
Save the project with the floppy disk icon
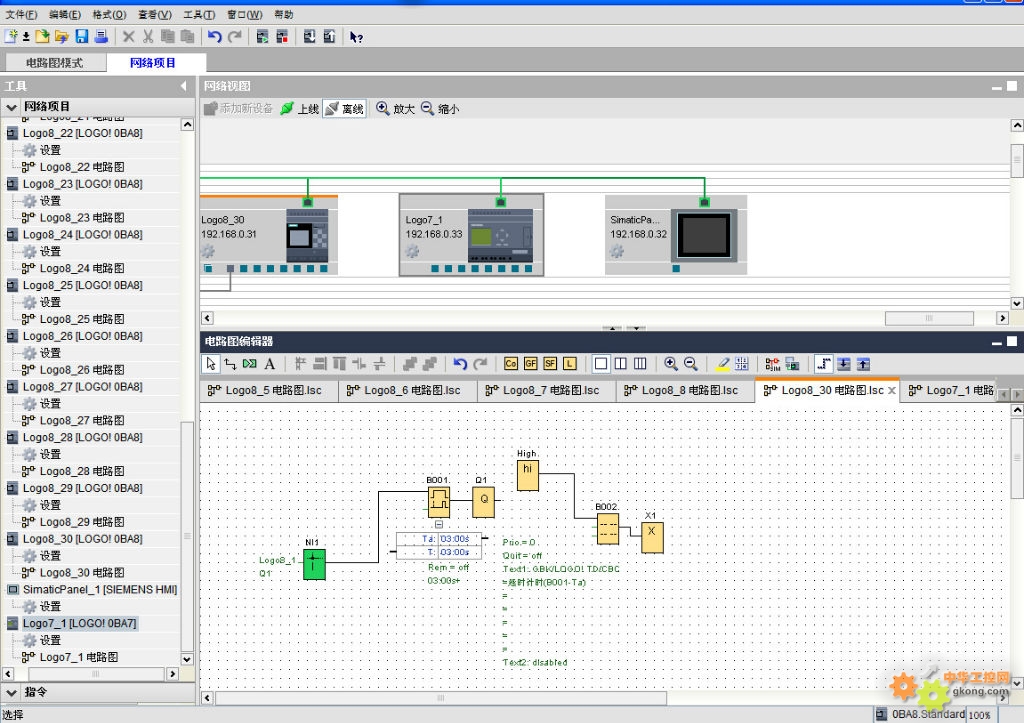(x=82, y=37)
